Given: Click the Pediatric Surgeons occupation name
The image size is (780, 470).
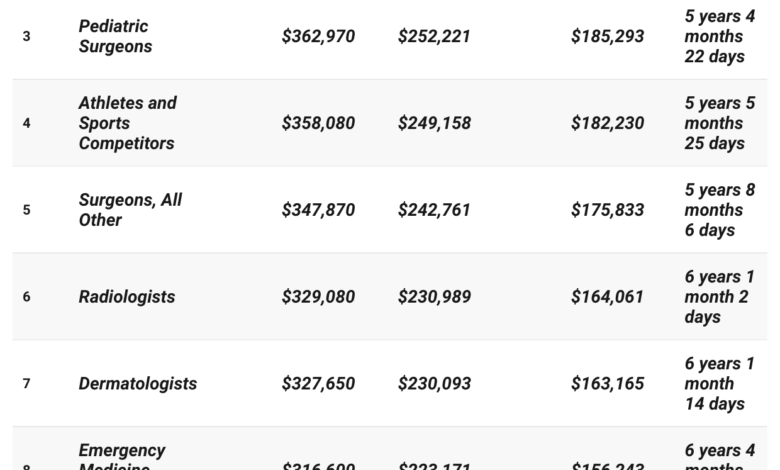Looking at the screenshot, I should coord(115,36).
